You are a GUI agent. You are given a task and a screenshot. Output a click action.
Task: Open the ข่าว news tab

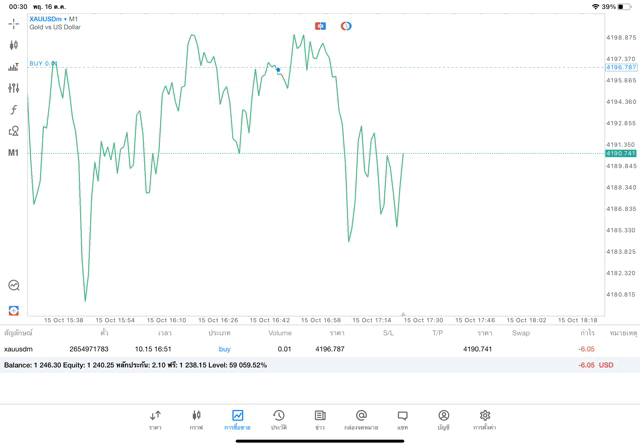320,419
